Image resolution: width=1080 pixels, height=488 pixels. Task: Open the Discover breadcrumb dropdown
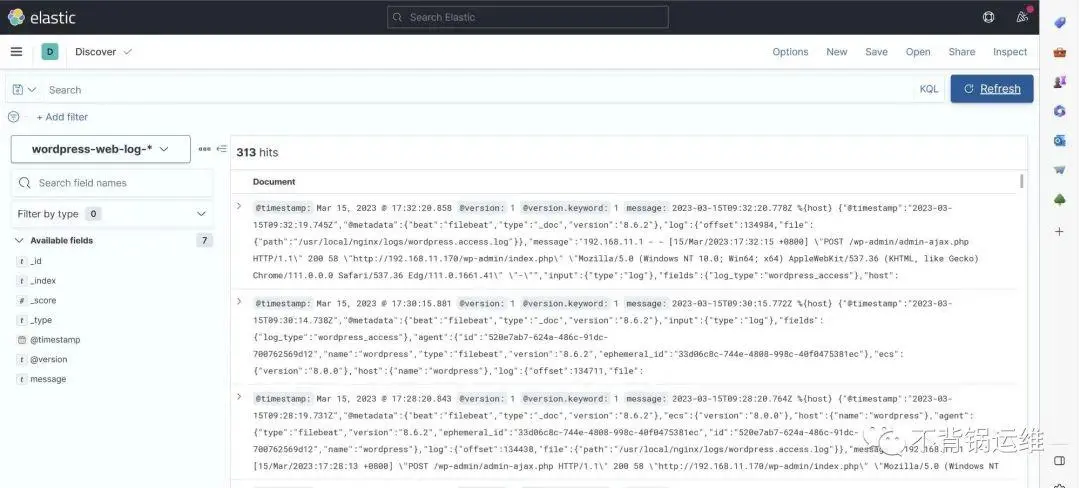point(103,52)
